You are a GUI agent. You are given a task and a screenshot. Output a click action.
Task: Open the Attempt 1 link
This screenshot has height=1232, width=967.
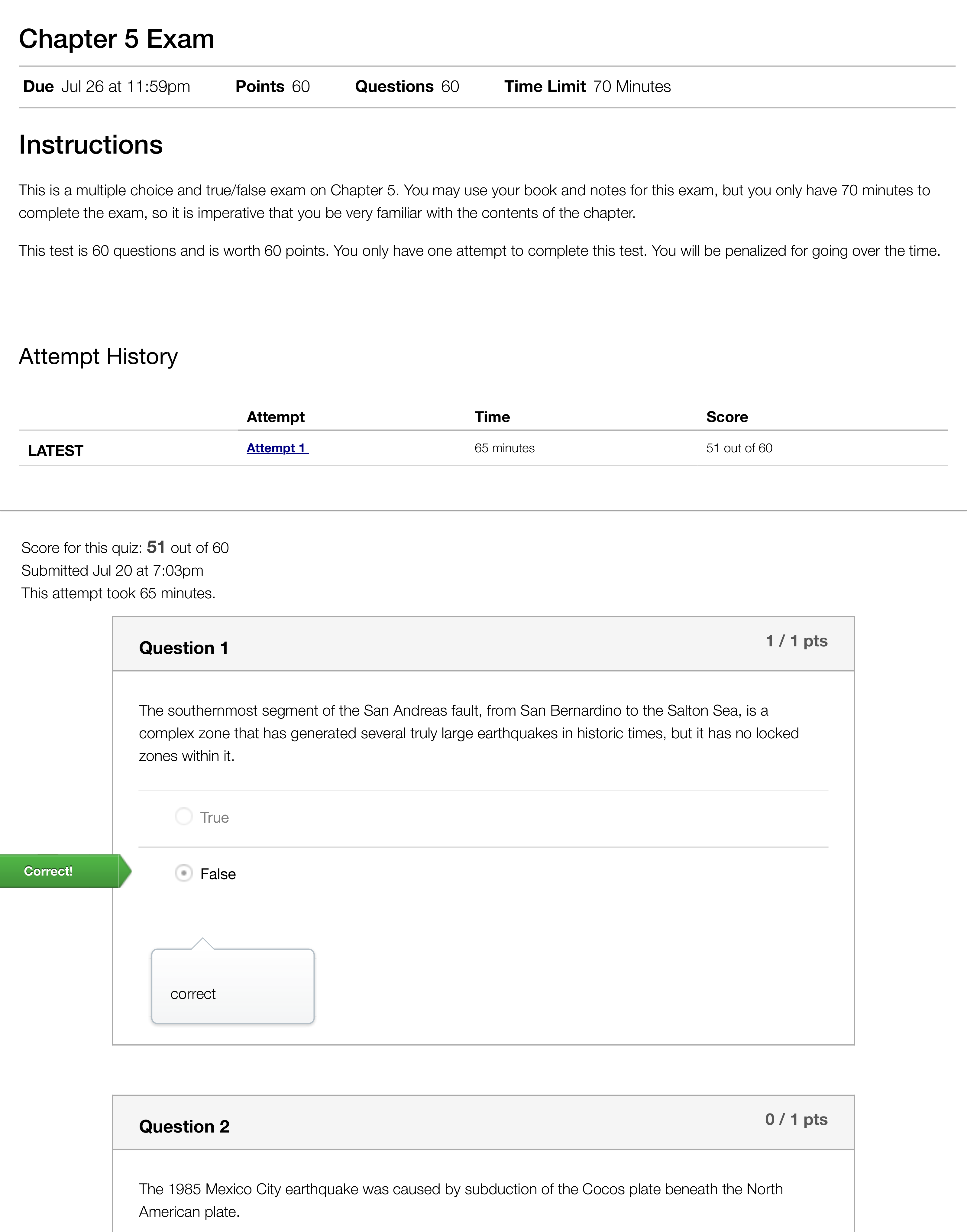pos(277,448)
